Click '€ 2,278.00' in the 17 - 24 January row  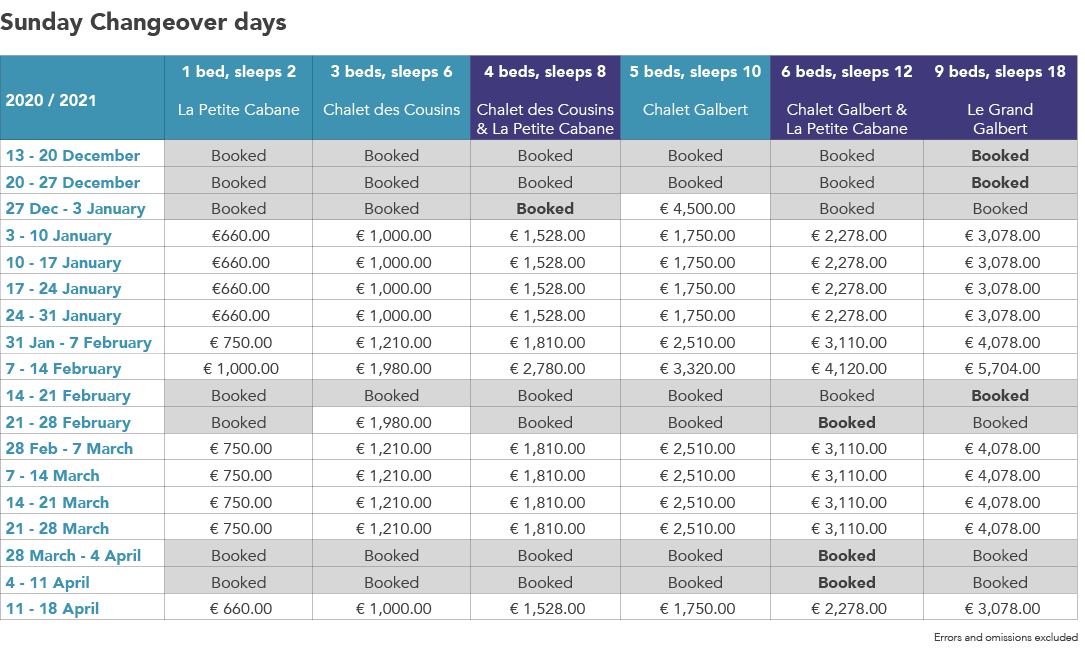[849, 289]
